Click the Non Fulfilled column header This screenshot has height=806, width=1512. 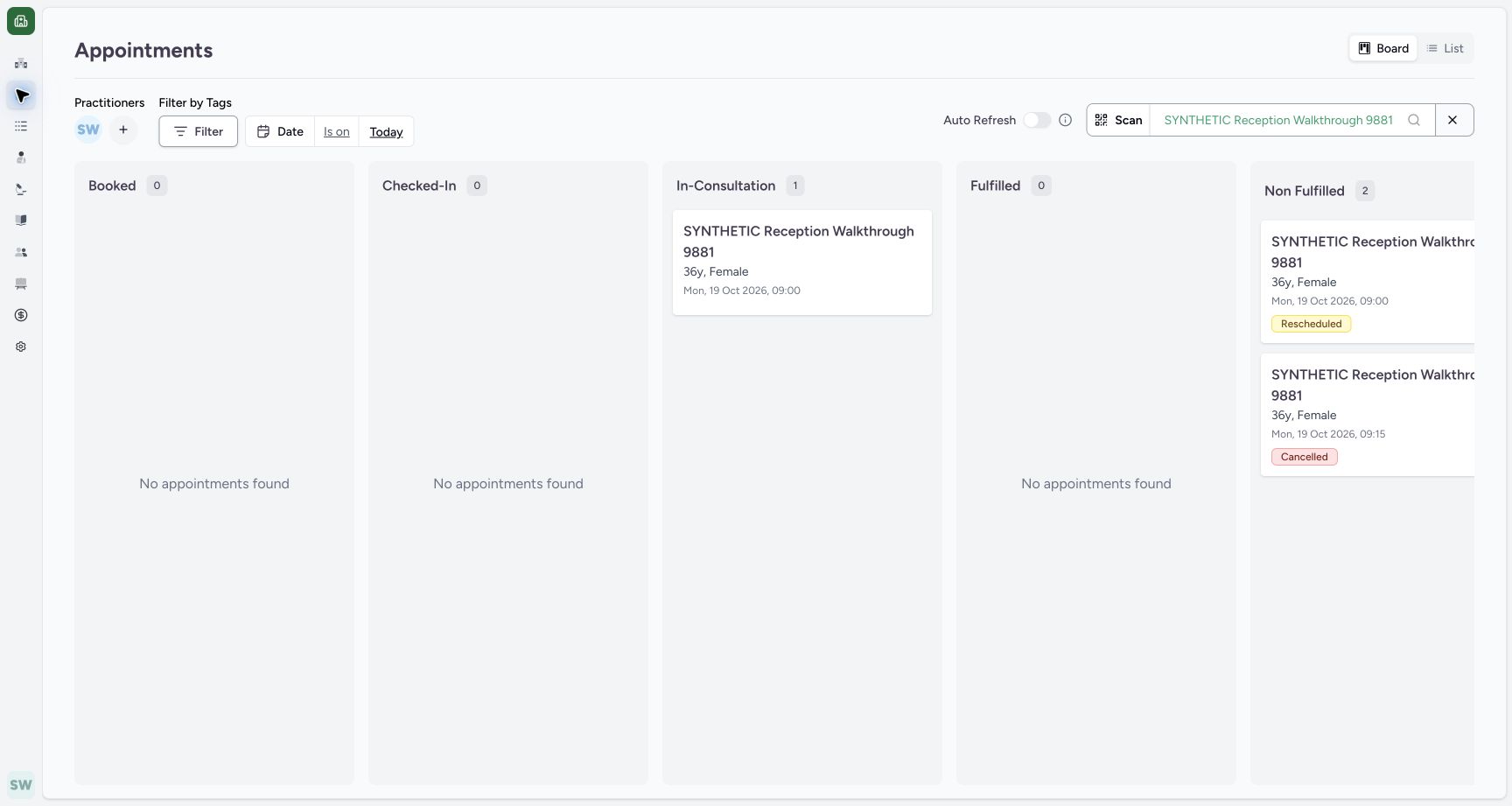[x=1304, y=191]
